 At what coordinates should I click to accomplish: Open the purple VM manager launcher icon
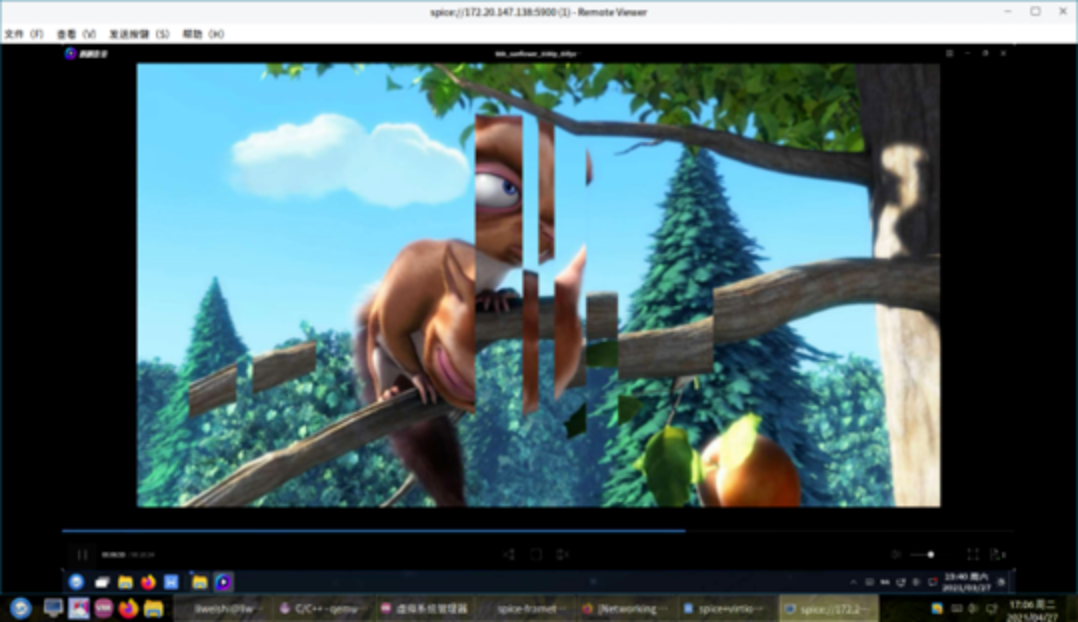tap(103, 608)
